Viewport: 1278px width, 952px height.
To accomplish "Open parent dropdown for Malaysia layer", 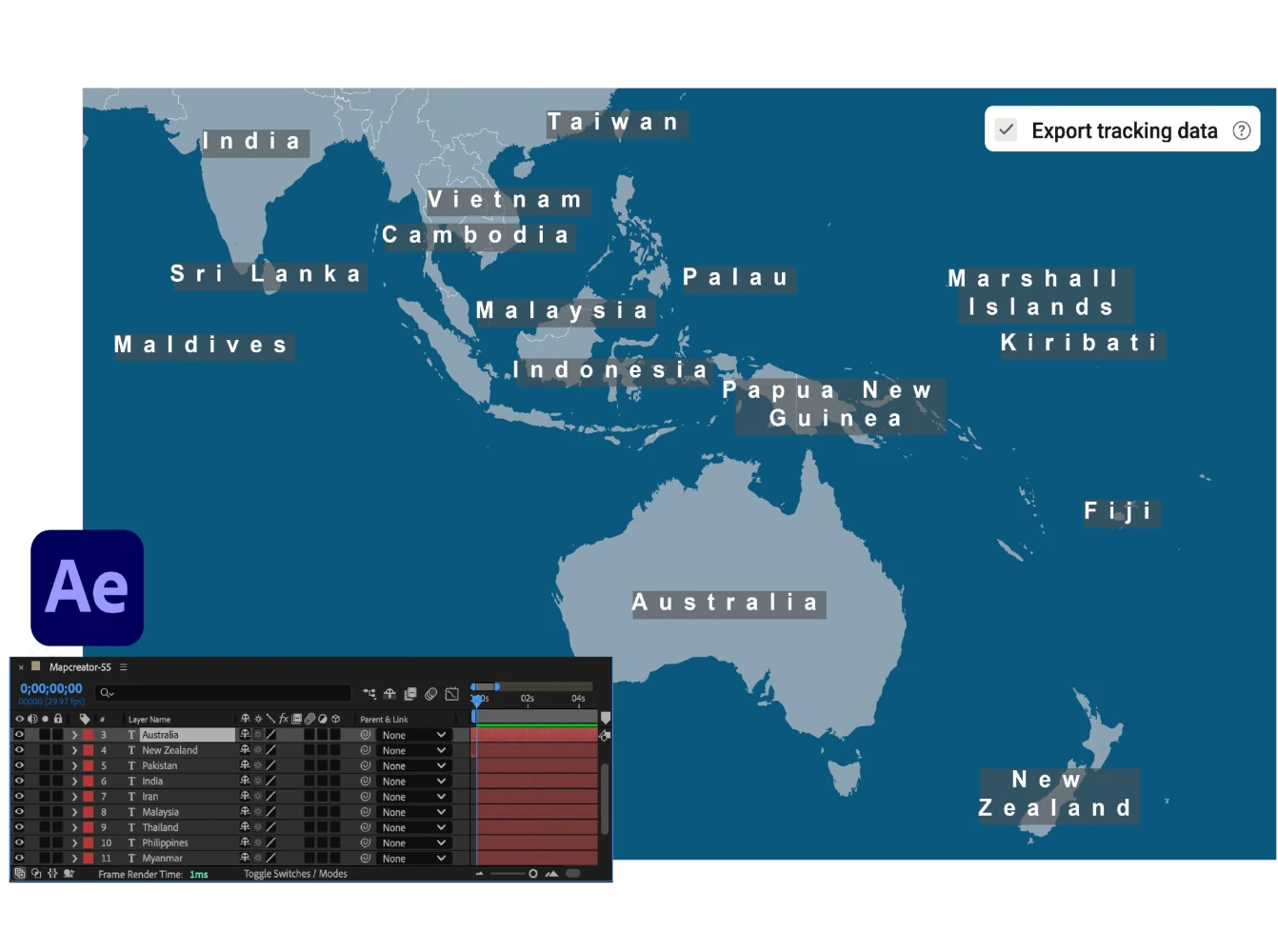I will click(414, 812).
